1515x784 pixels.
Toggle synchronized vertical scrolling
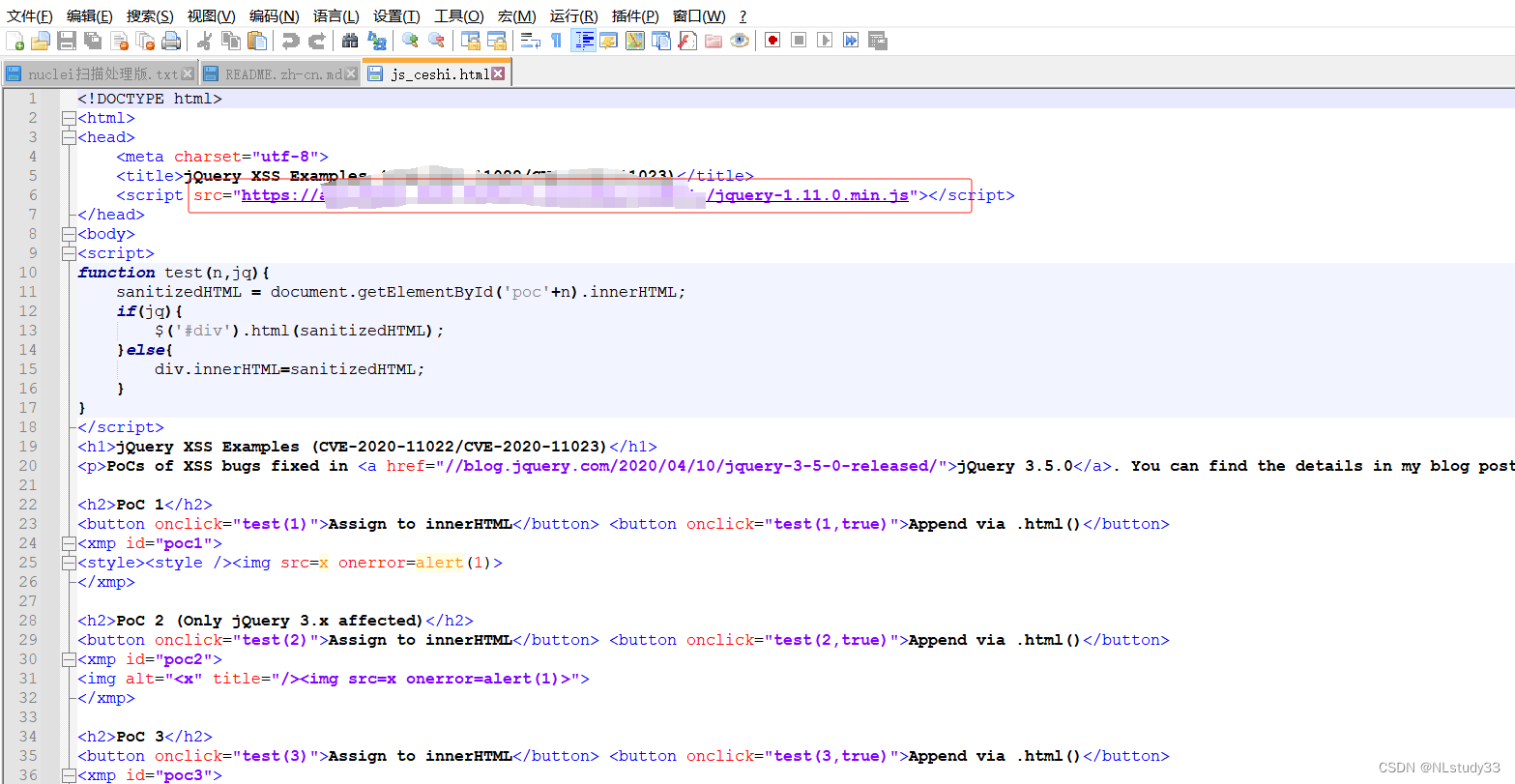tap(471, 41)
